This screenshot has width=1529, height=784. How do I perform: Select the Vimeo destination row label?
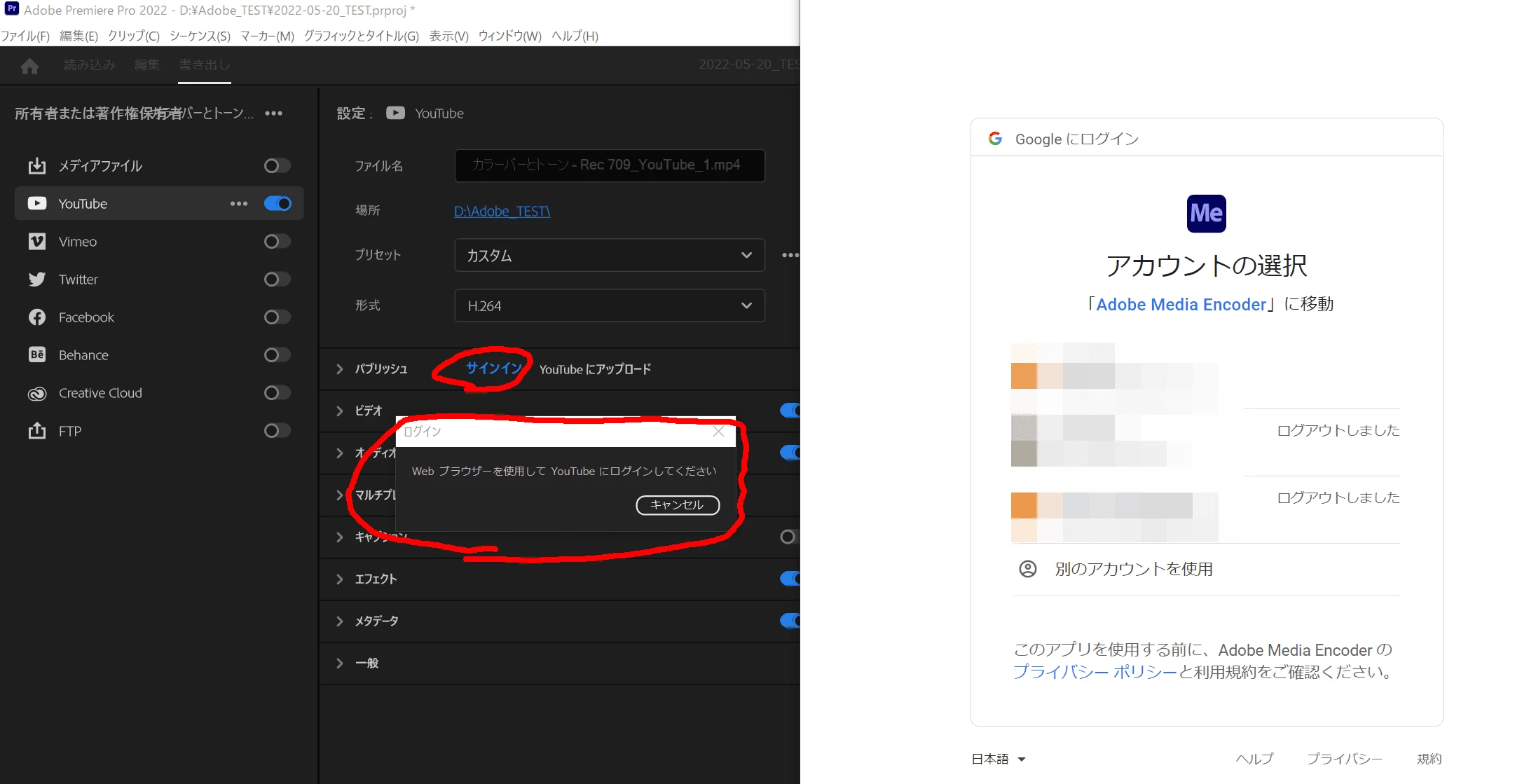coord(78,242)
